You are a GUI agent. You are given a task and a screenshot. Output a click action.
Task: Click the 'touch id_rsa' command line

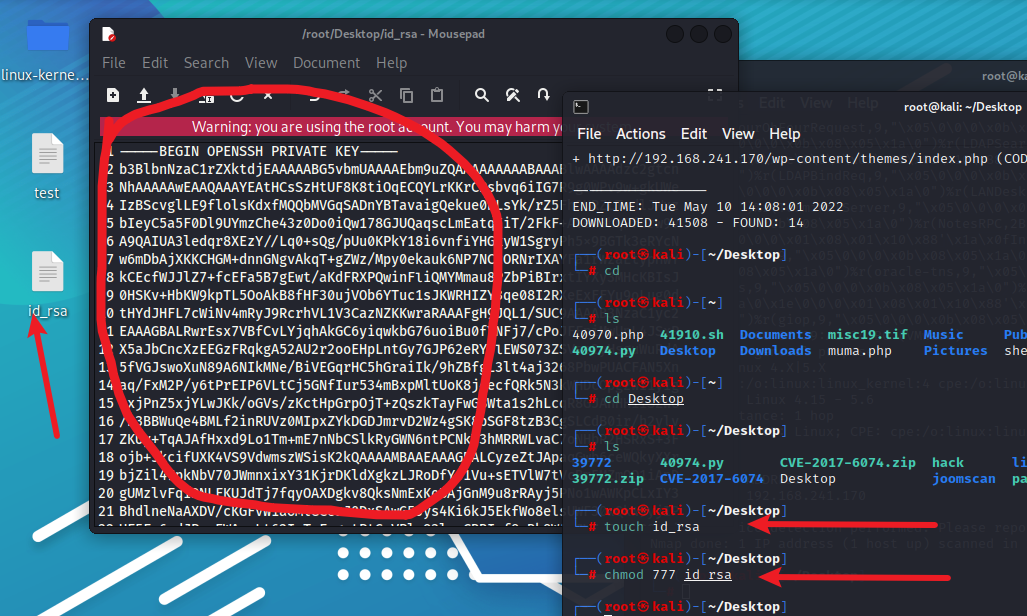coord(652,526)
